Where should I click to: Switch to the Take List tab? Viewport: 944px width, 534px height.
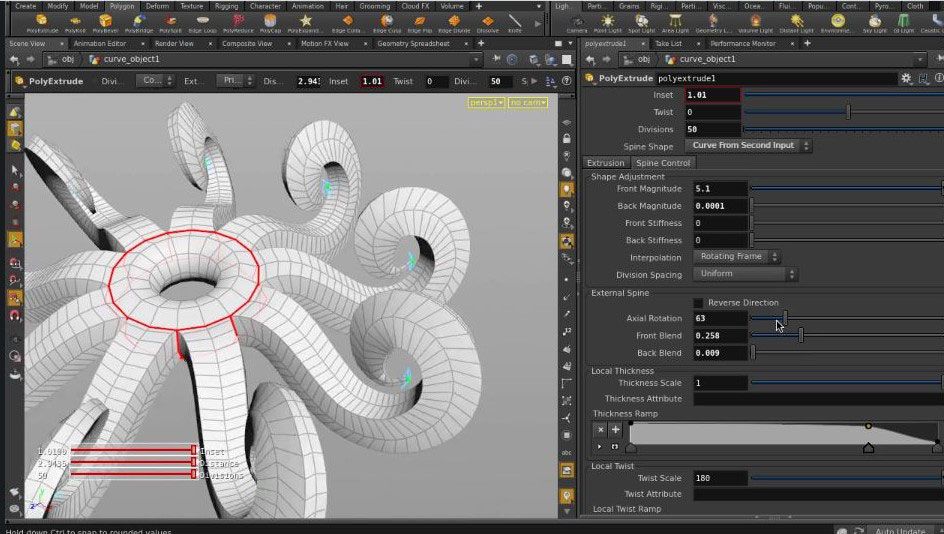[x=668, y=44]
